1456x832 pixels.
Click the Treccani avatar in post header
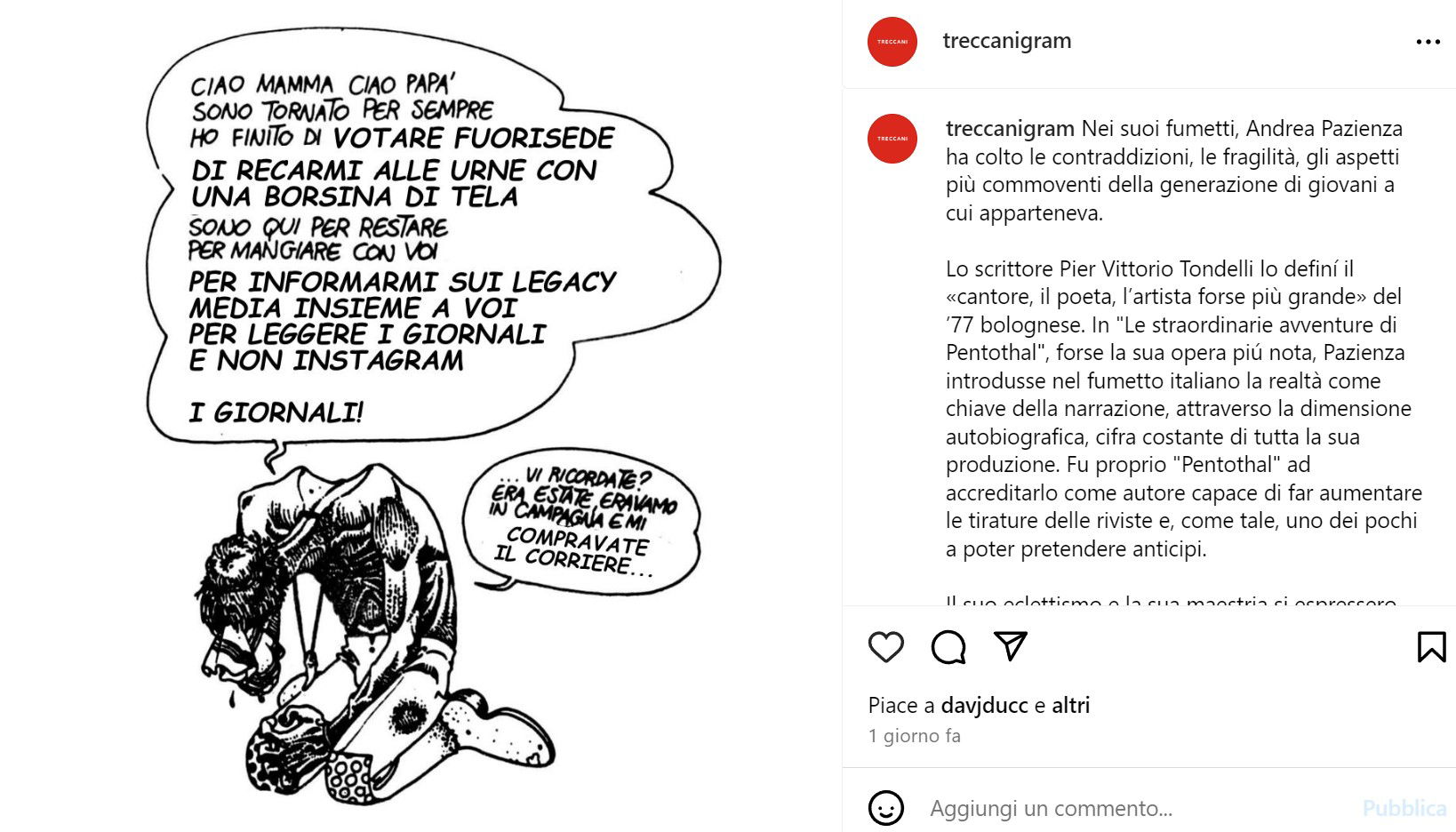point(892,42)
